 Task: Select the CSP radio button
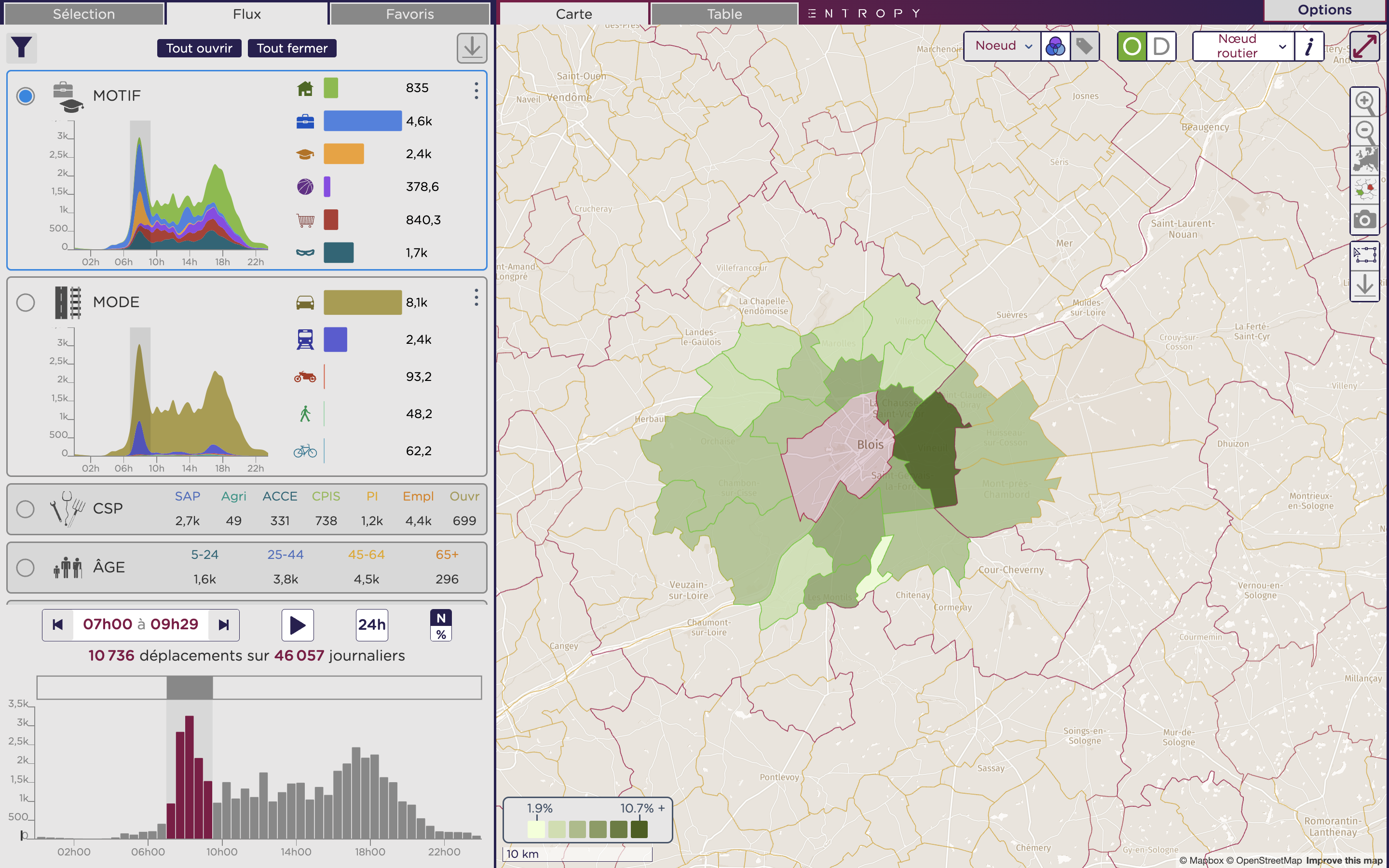tap(25, 509)
